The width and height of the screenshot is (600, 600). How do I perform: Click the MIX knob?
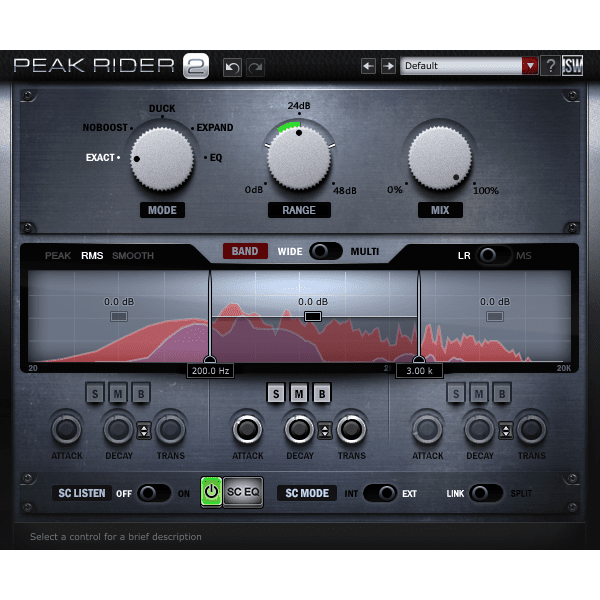click(440, 158)
